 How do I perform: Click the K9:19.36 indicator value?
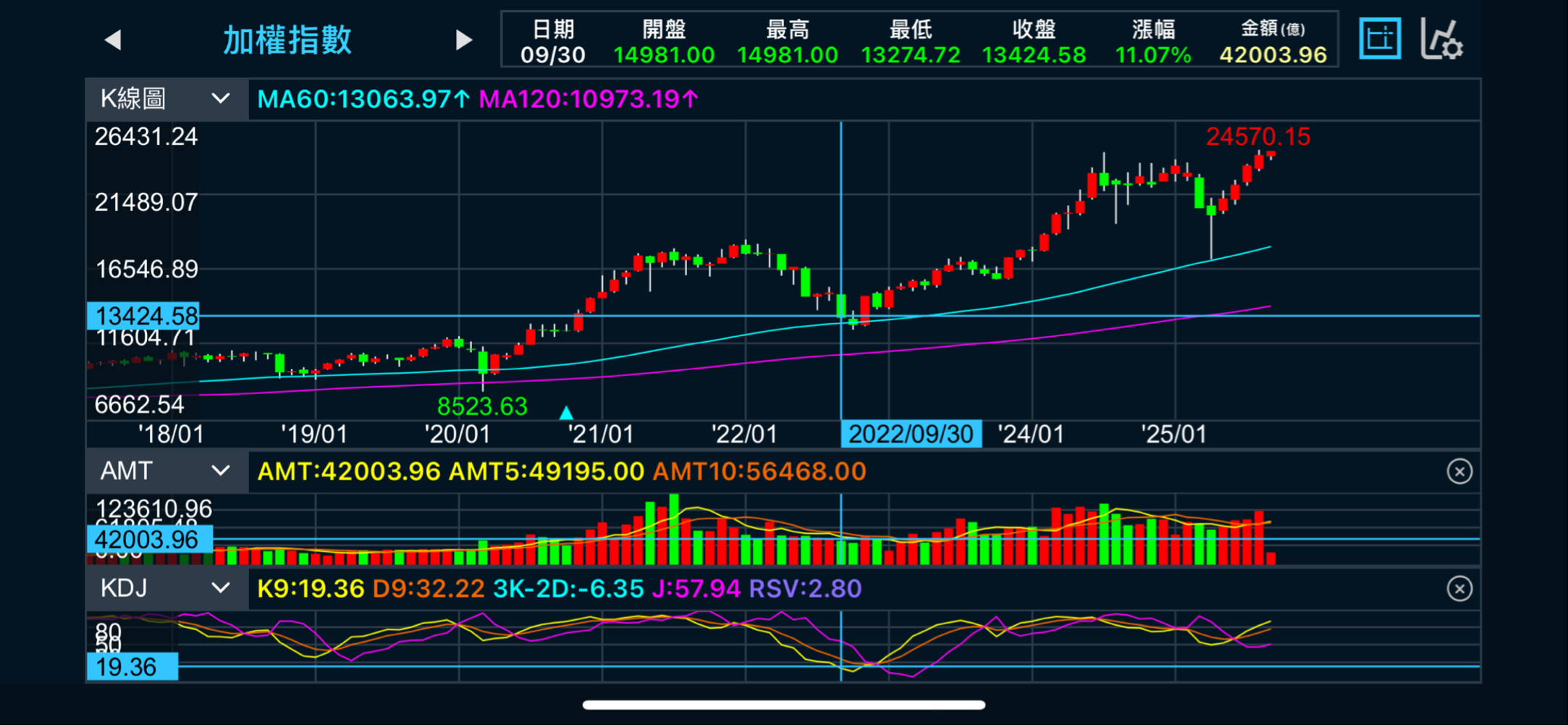coord(311,589)
